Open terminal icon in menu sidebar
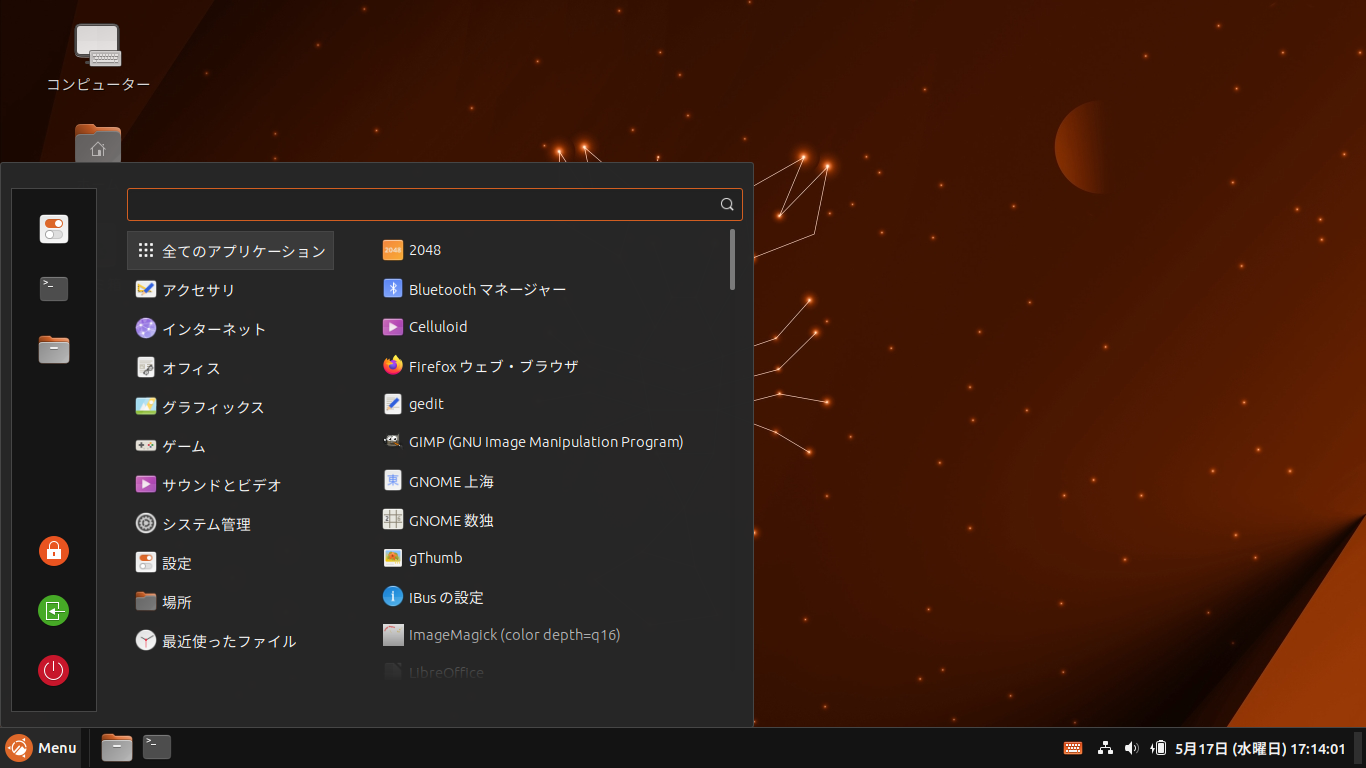1366x768 pixels. (54, 289)
